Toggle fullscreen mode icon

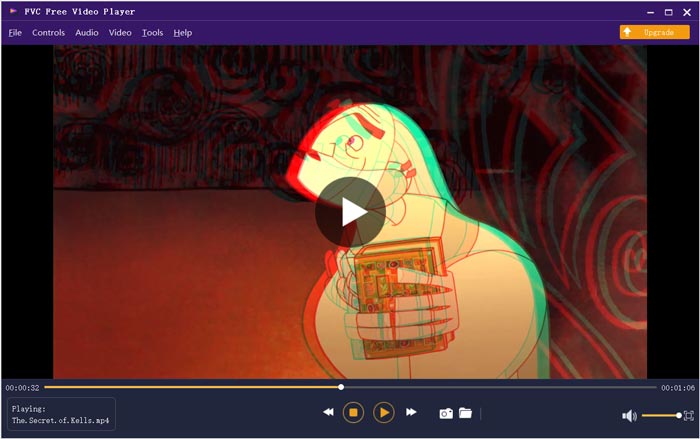[x=689, y=416]
